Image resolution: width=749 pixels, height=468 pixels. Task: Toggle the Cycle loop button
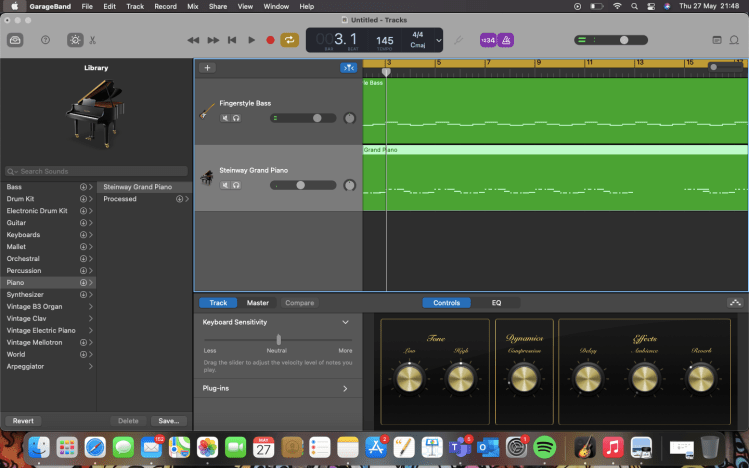click(290, 40)
